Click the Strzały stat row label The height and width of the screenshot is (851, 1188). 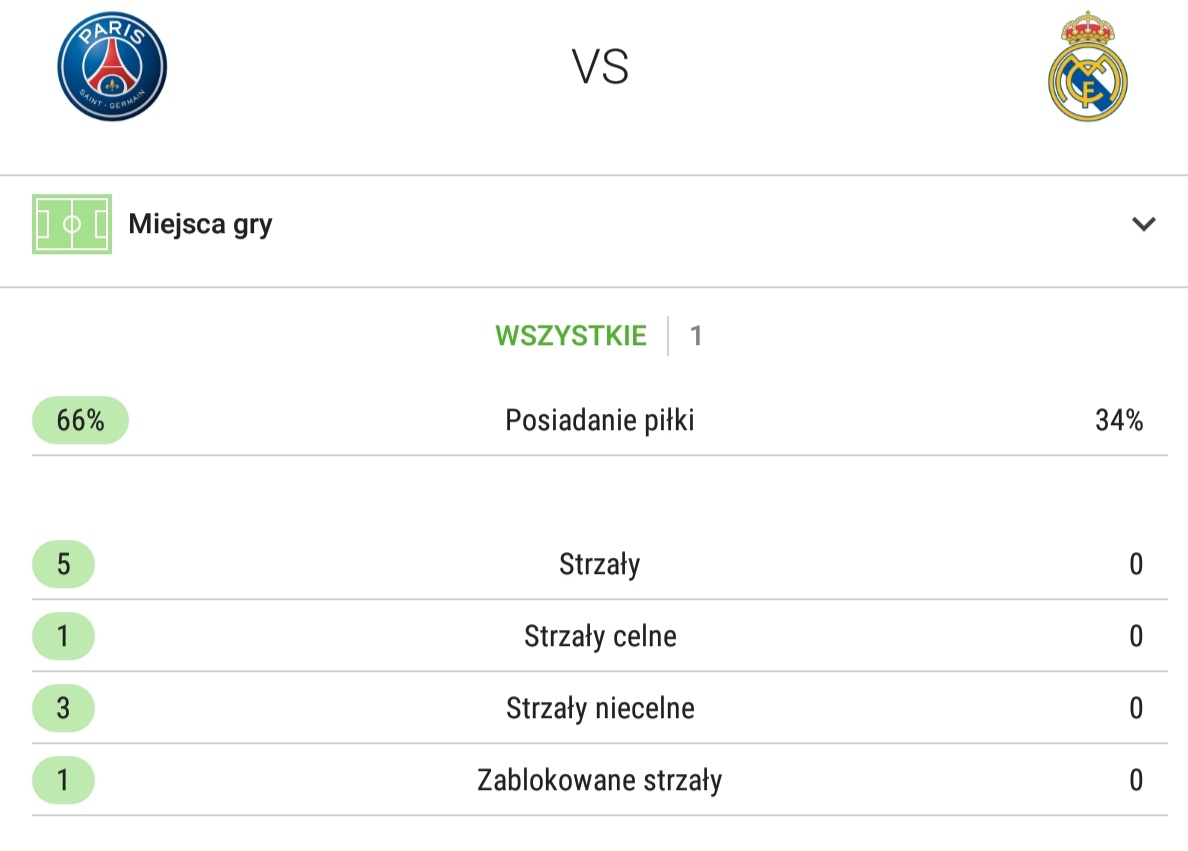(599, 565)
